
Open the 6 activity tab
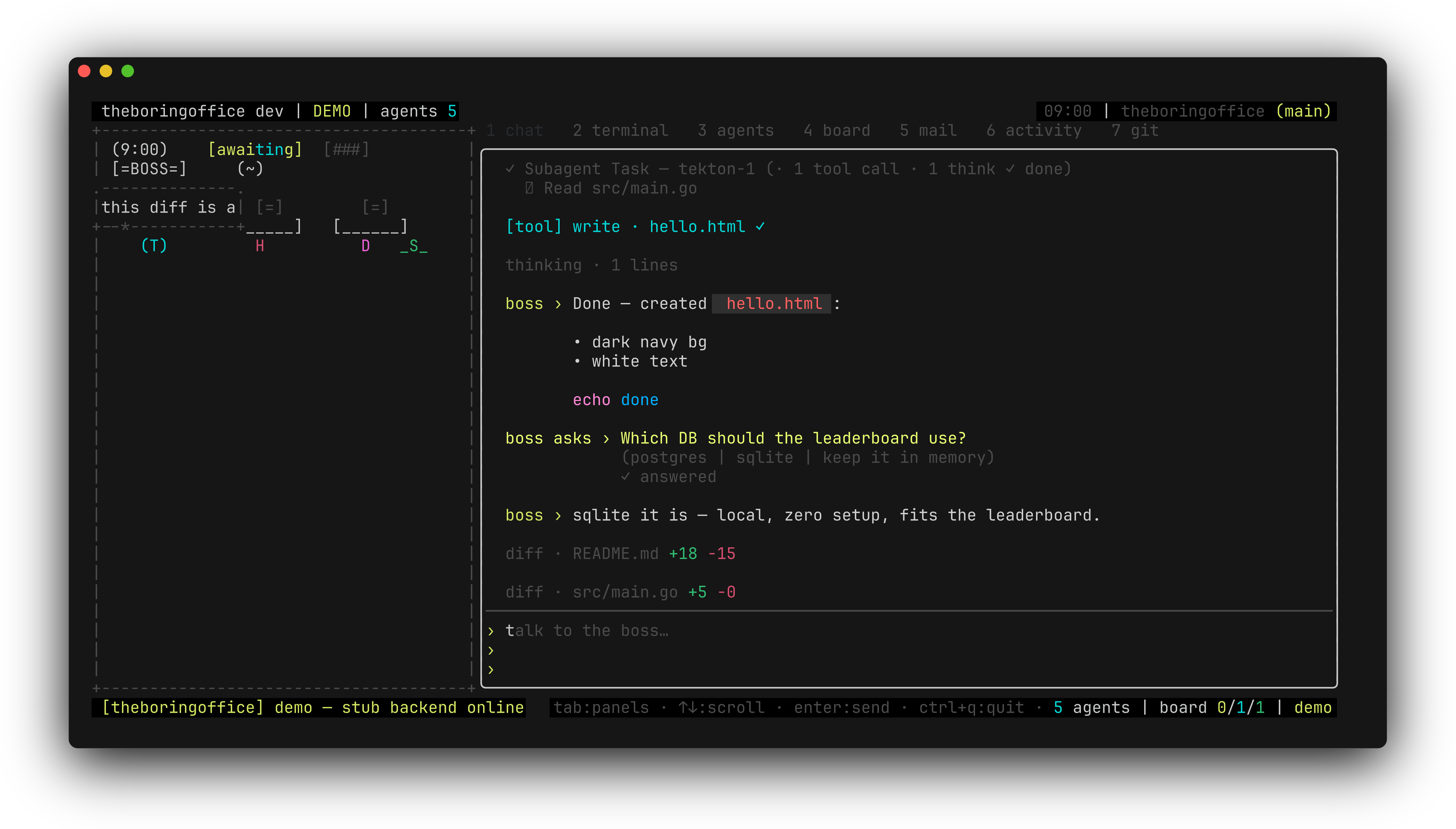click(x=1033, y=130)
